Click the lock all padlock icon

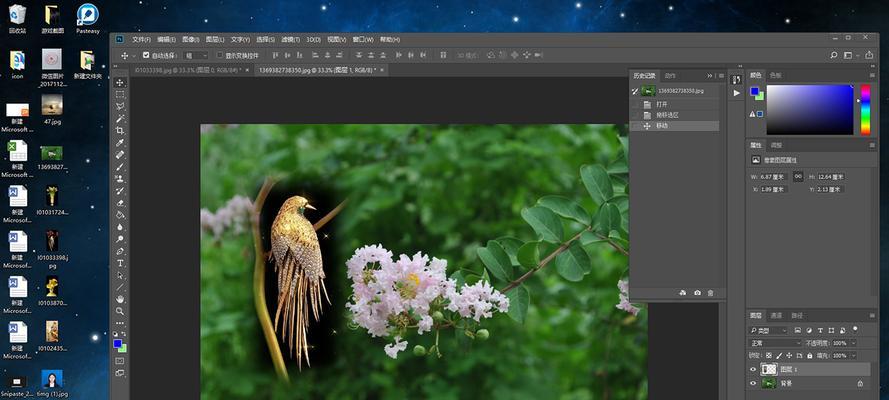810,356
